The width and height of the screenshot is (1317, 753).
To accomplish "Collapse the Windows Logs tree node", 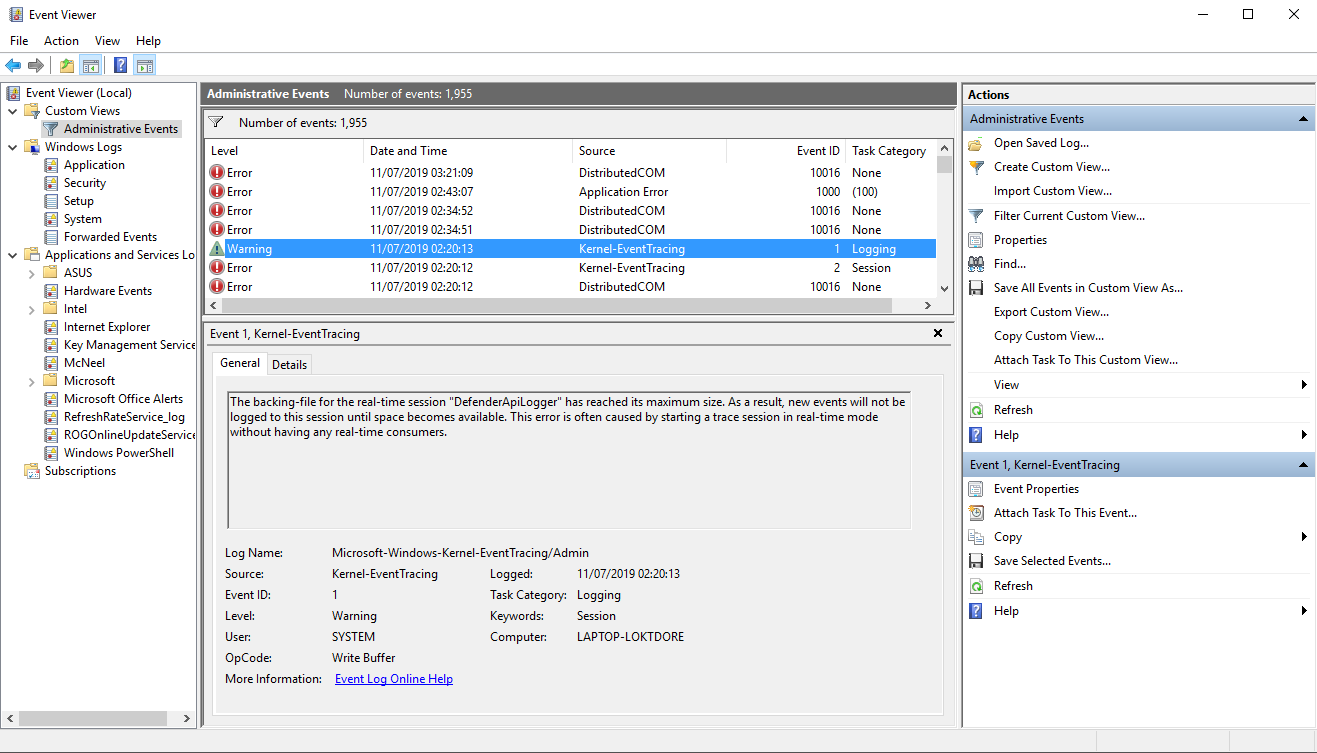I will click(x=13, y=147).
